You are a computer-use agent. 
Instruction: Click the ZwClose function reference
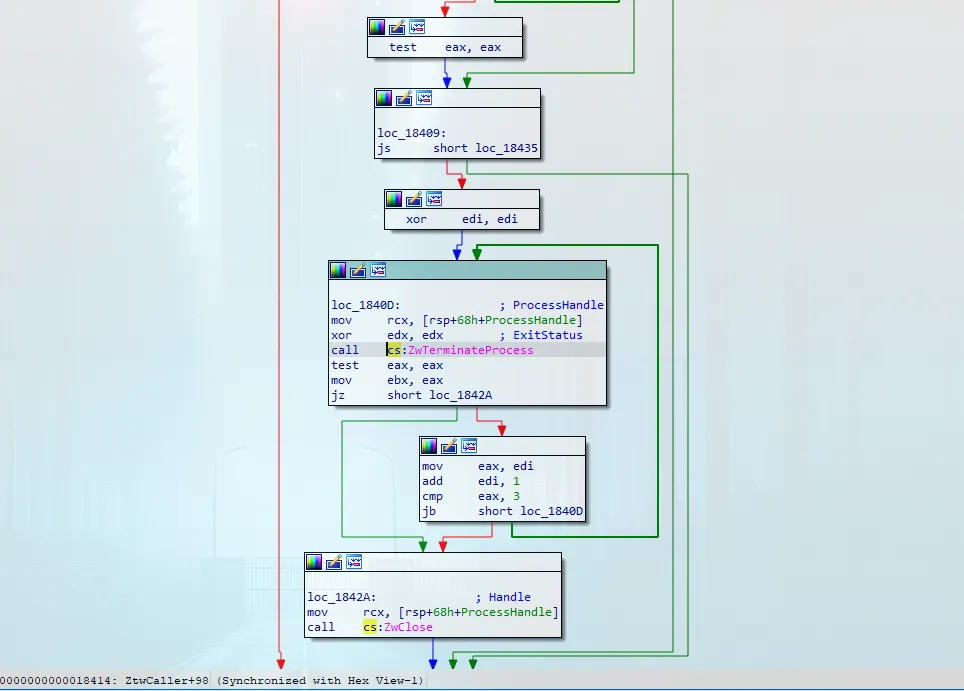coord(408,627)
